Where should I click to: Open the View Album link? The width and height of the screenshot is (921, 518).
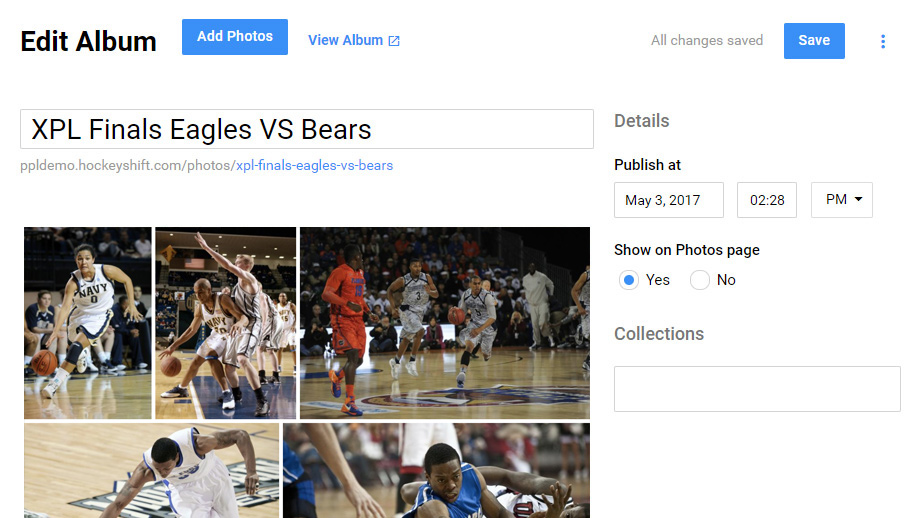click(x=345, y=41)
